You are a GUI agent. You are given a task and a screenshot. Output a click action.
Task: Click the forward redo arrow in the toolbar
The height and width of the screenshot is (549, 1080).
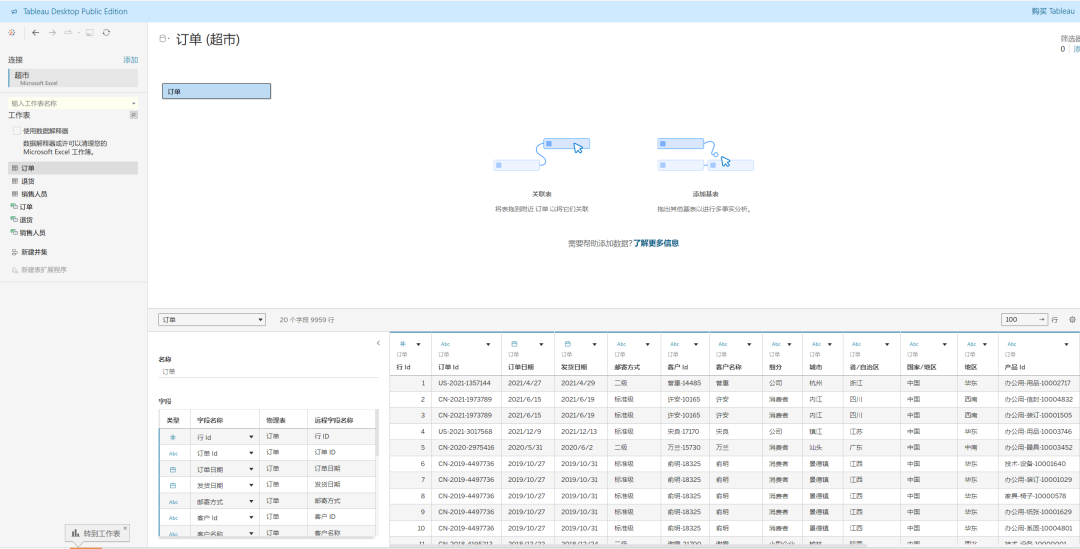point(52,32)
